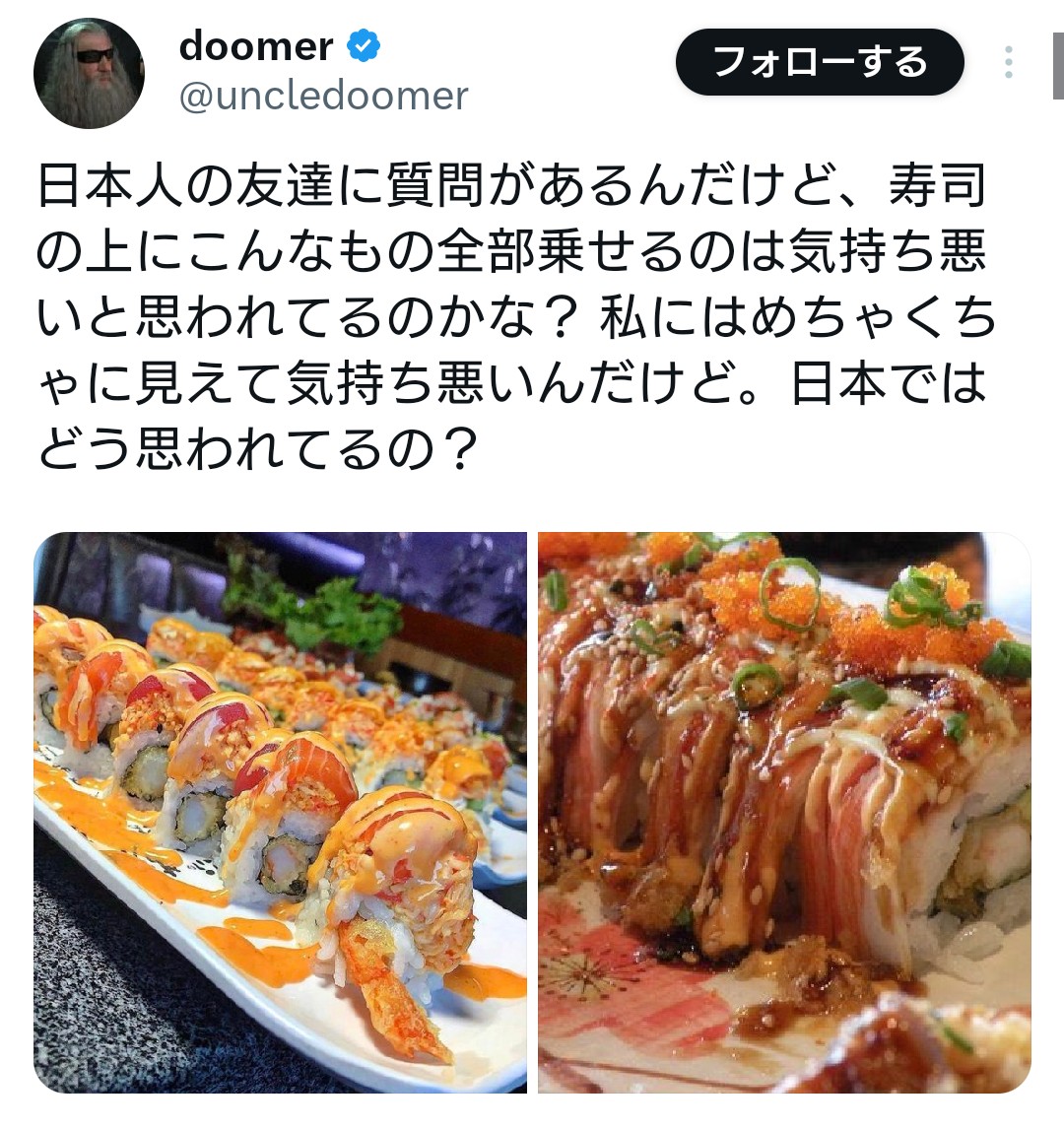Screen dimensions: 1064x1130
Task: Tap the フォローする follow button
Action: 820,62
